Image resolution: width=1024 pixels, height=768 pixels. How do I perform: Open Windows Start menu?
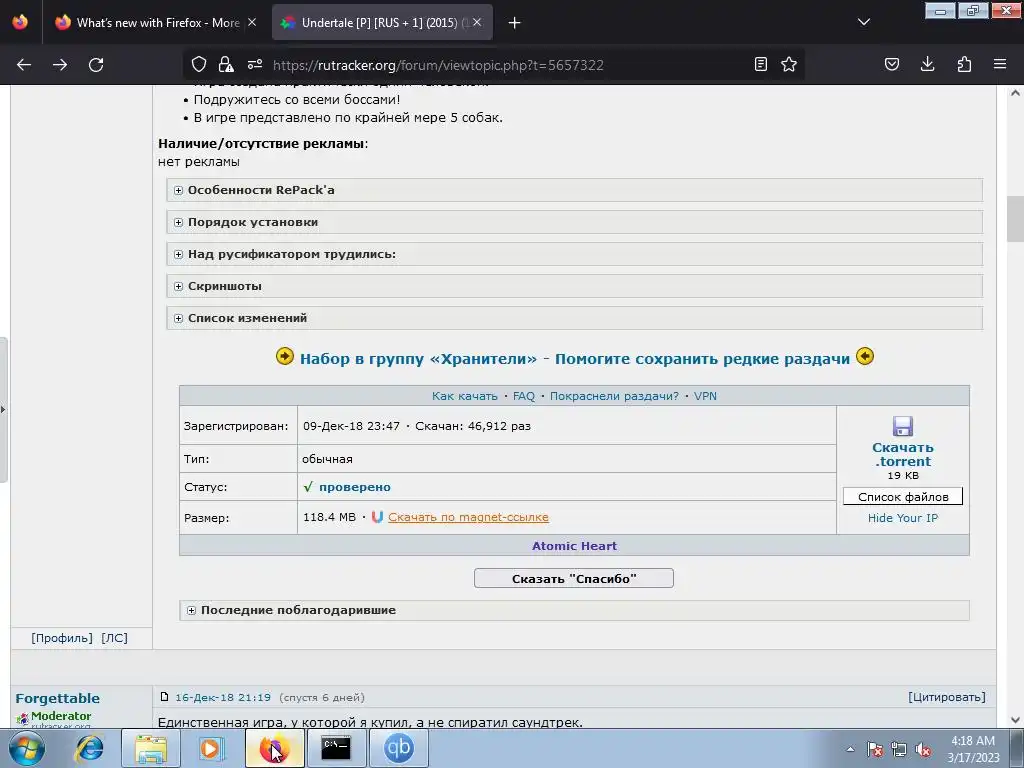26,748
